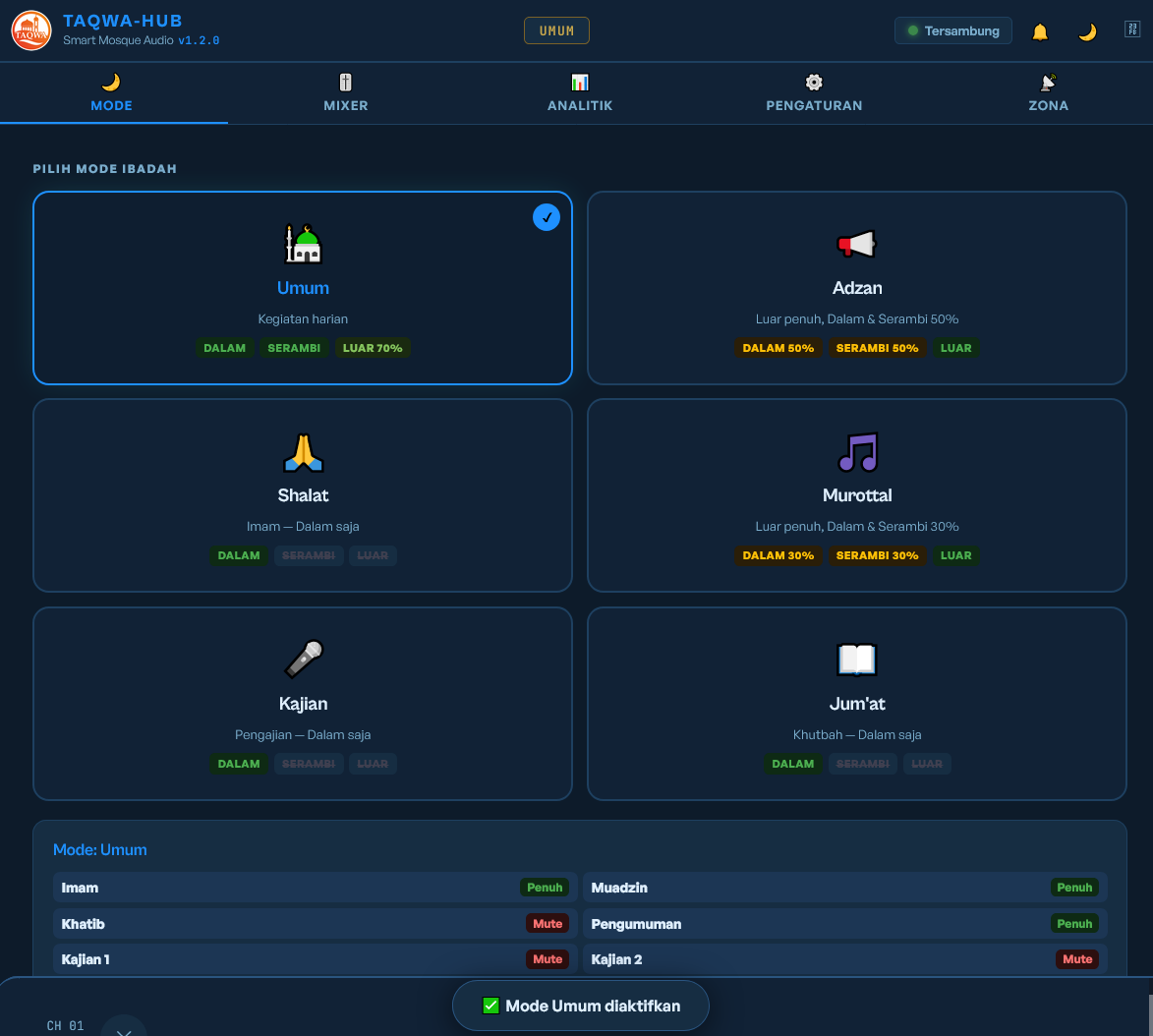Select the Shalat mode title
The width and height of the screenshot is (1153, 1036).
[303, 495]
